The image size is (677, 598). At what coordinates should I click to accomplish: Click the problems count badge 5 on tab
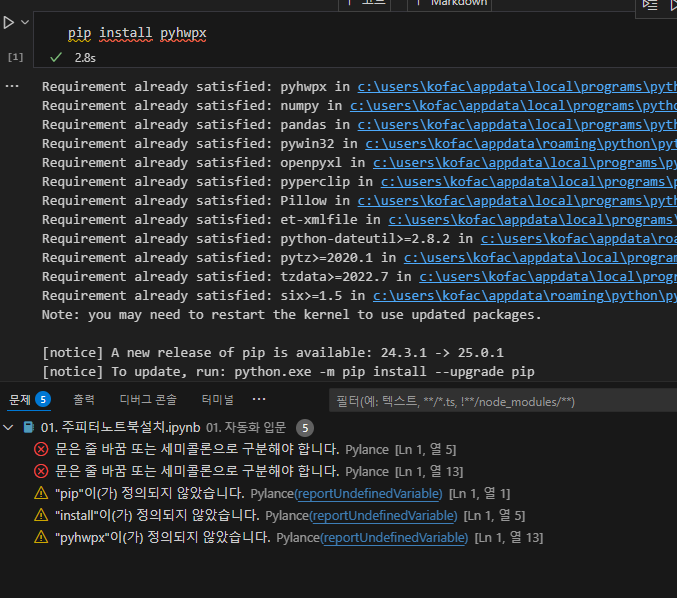43,400
